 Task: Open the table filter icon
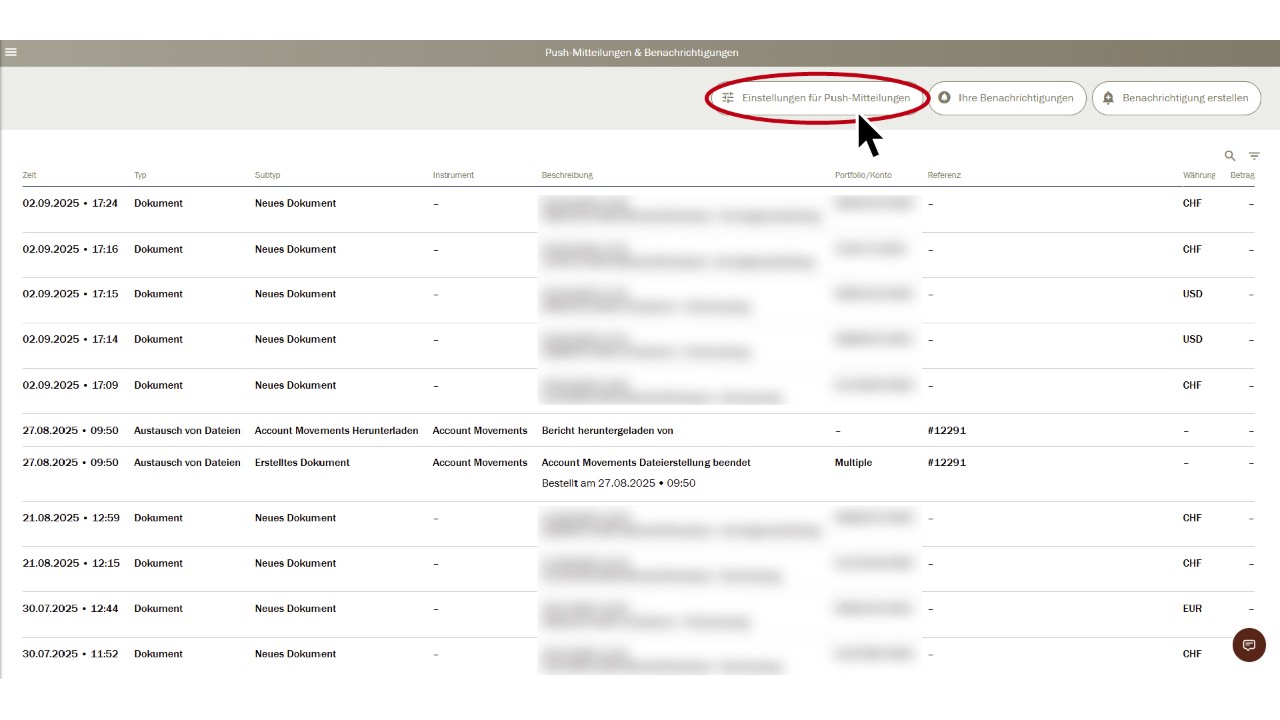pos(1254,156)
